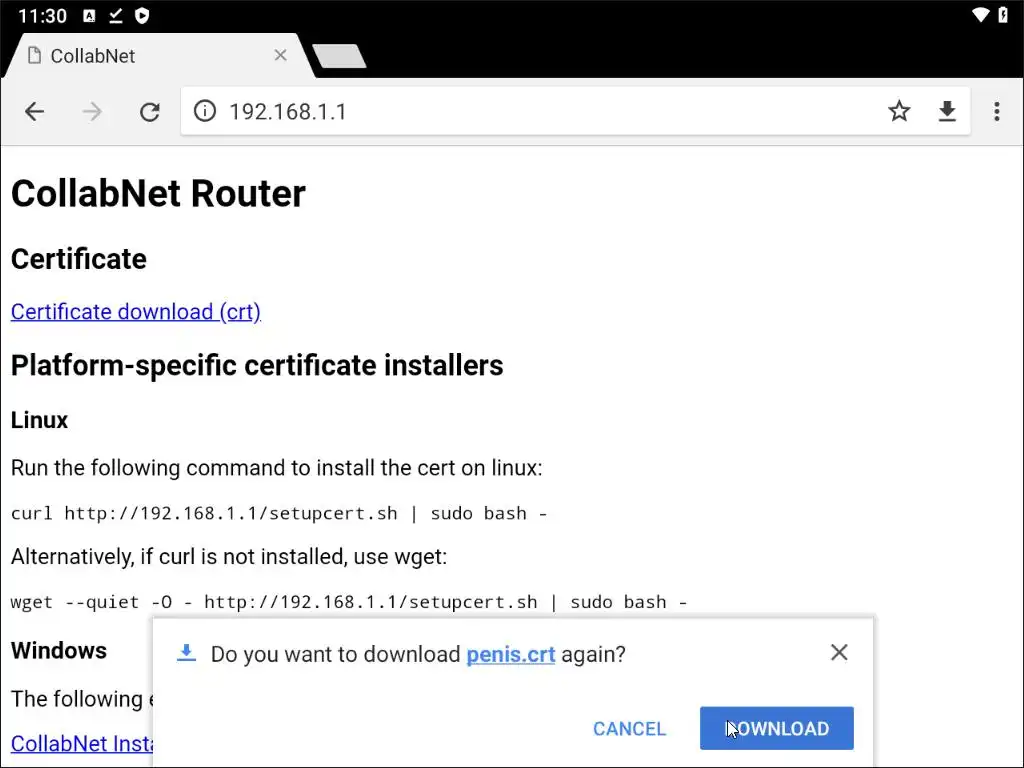Open the .crt file link in the download prompt
The height and width of the screenshot is (768, 1024).
(x=511, y=654)
